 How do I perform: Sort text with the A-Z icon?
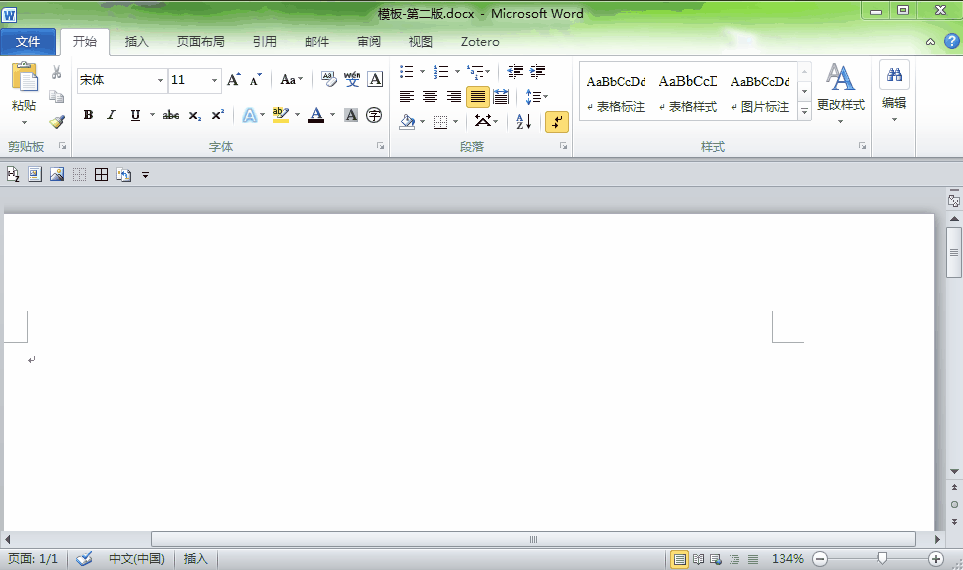point(523,121)
